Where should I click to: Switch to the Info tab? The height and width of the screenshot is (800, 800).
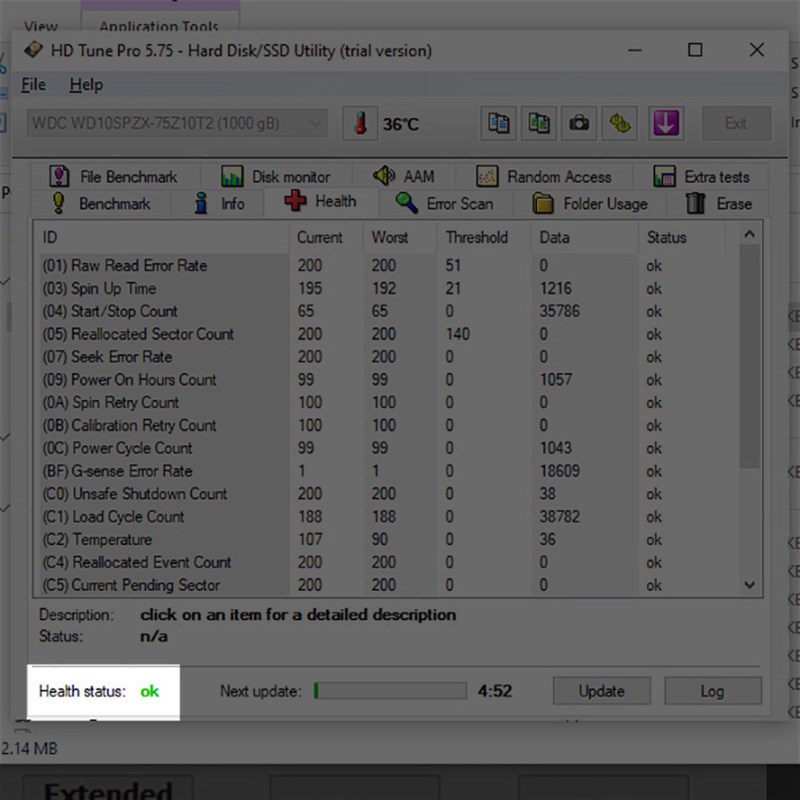point(218,204)
